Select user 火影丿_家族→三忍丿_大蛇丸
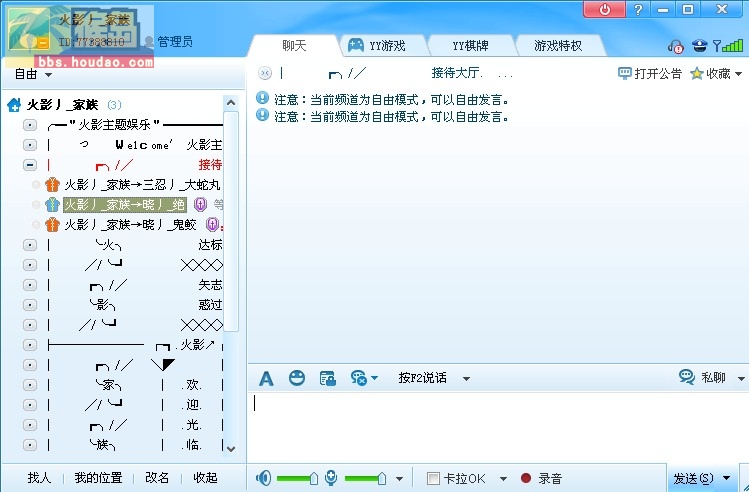Screen dimensions: 749x492 coord(142,184)
